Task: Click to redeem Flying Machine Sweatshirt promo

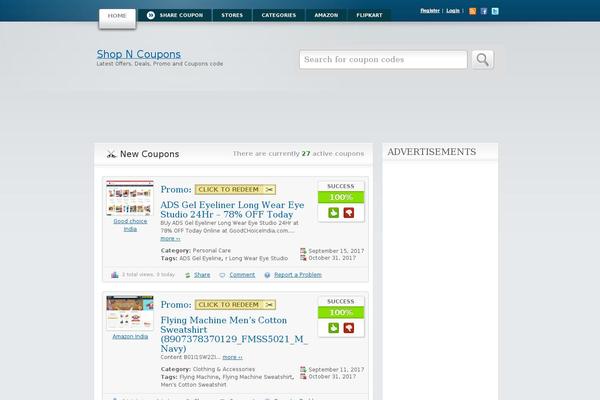Action: pyautogui.click(x=235, y=305)
